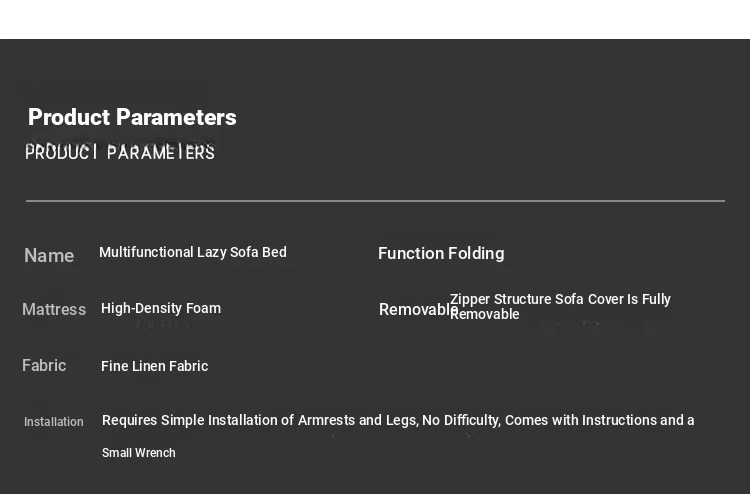This screenshot has width=750, height=494.
Task: Click the uppercase "PRODUCT PARAMETERS" subtitle
Action: coord(120,153)
